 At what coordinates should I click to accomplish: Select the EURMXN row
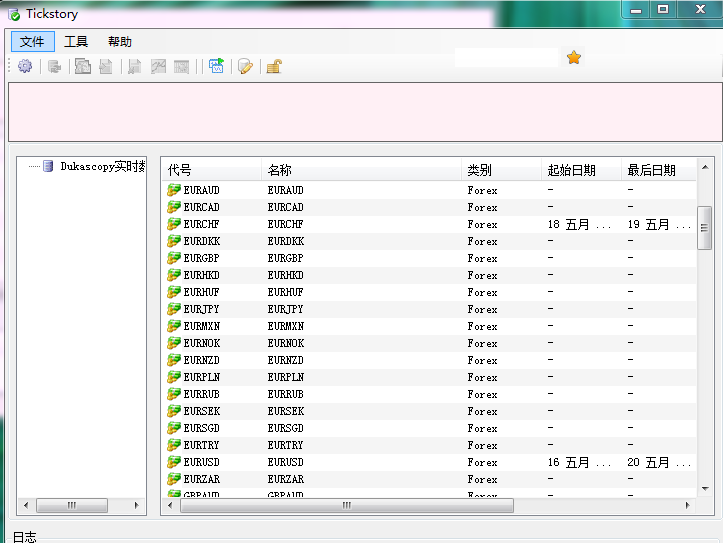click(x=429, y=326)
